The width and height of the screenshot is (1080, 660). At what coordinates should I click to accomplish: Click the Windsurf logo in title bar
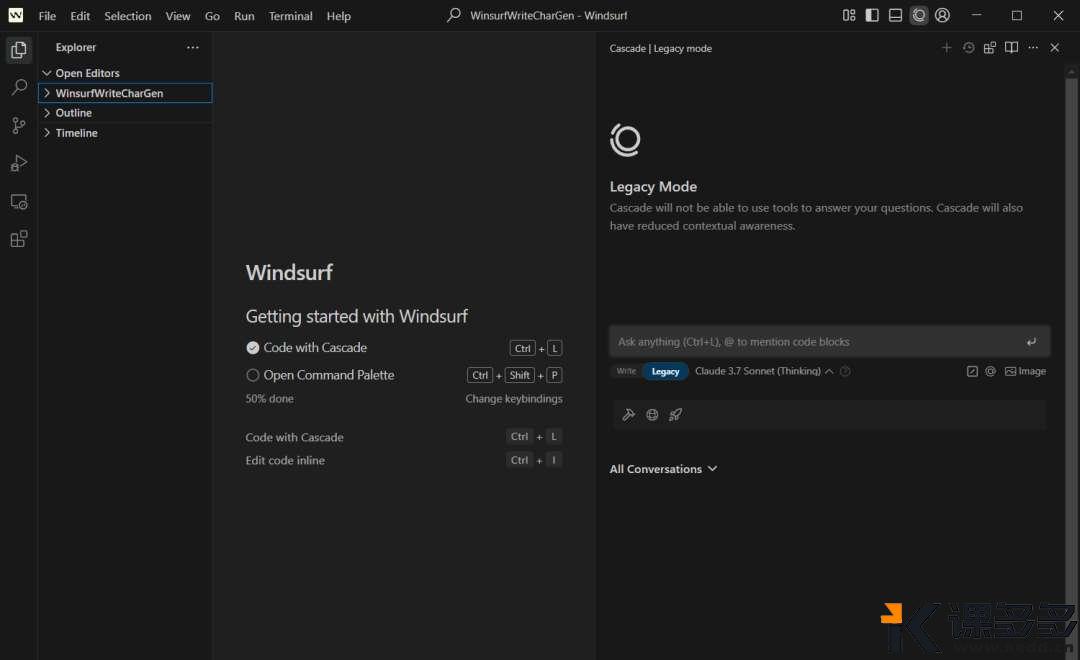(x=15, y=15)
